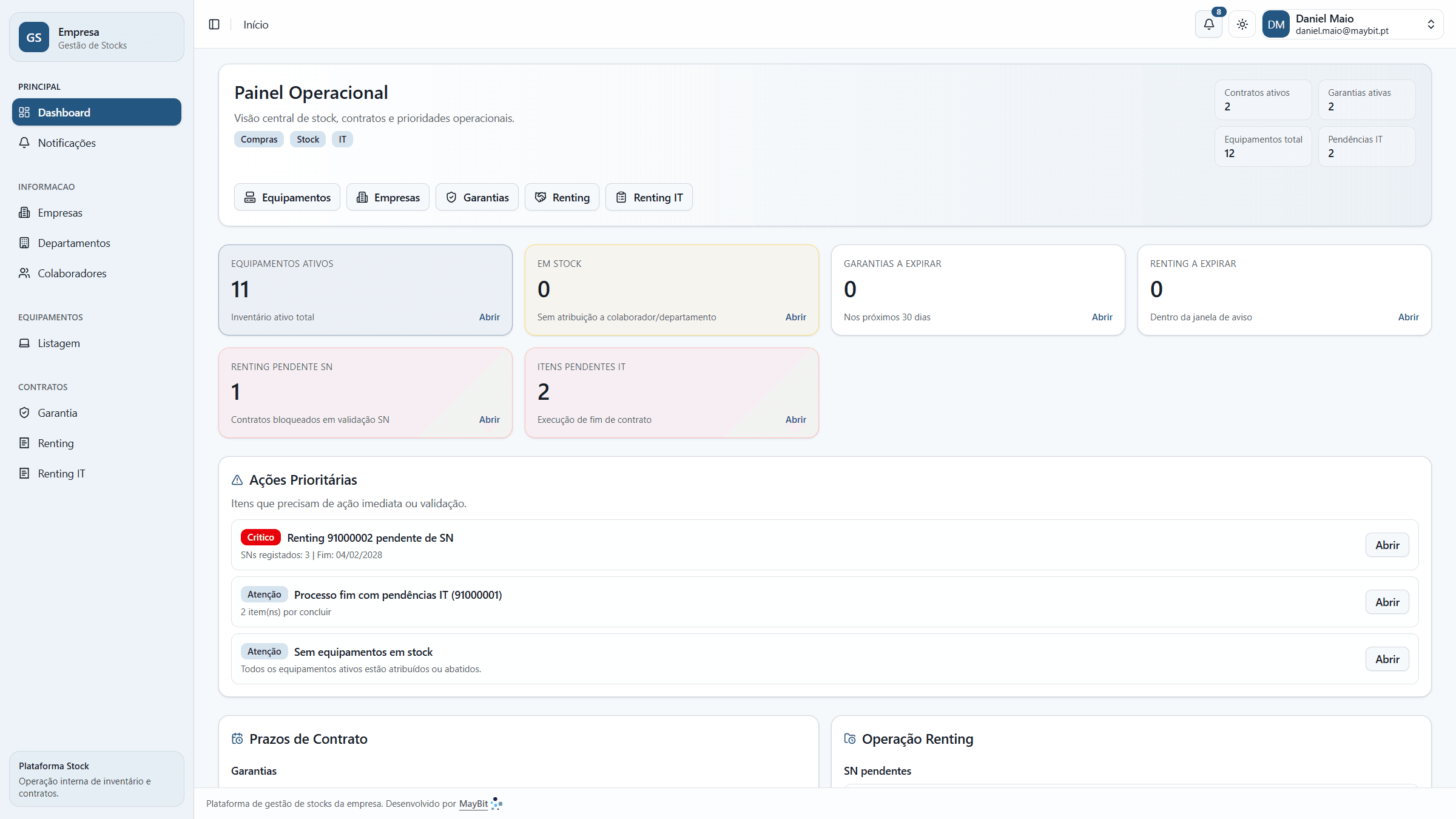Open the Equipamentos Ativos card Abrir link

tap(489, 317)
